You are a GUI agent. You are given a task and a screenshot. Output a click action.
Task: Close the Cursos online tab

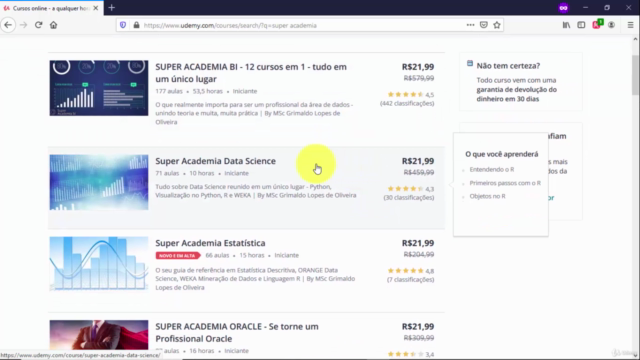coord(96,8)
